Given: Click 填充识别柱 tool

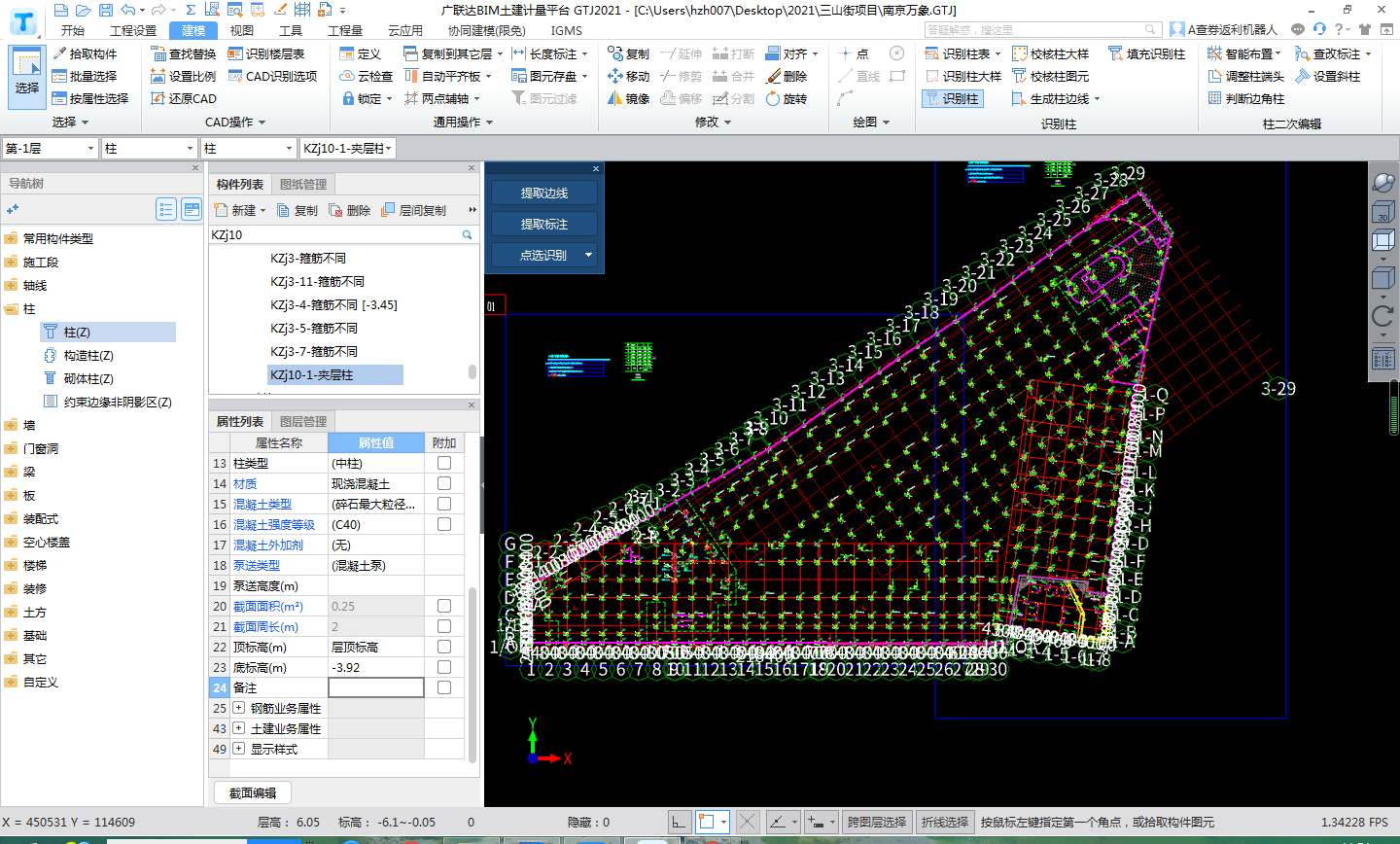Looking at the screenshot, I should tap(1146, 53).
